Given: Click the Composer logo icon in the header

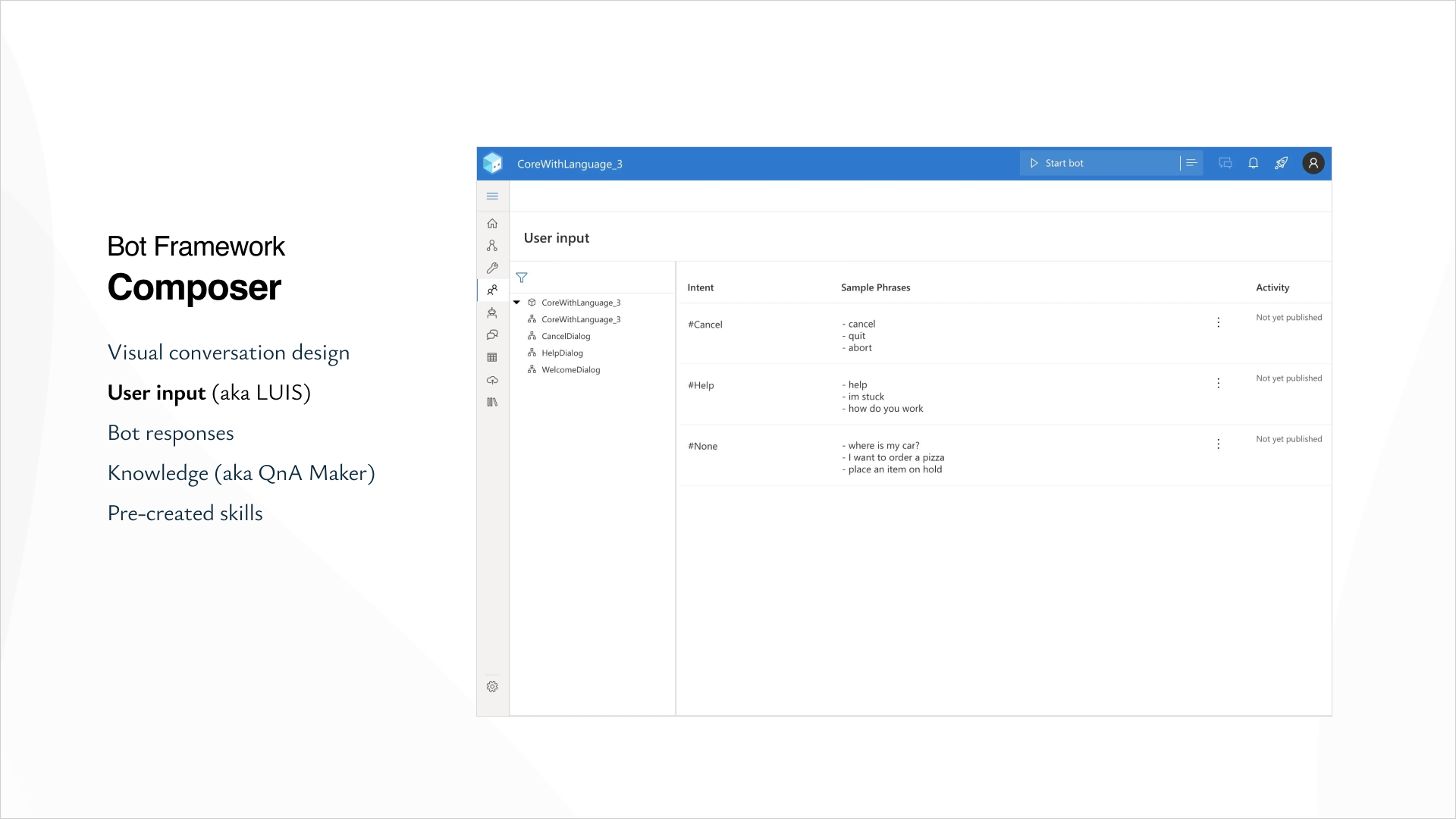Looking at the screenshot, I should (x=493, y=163).
